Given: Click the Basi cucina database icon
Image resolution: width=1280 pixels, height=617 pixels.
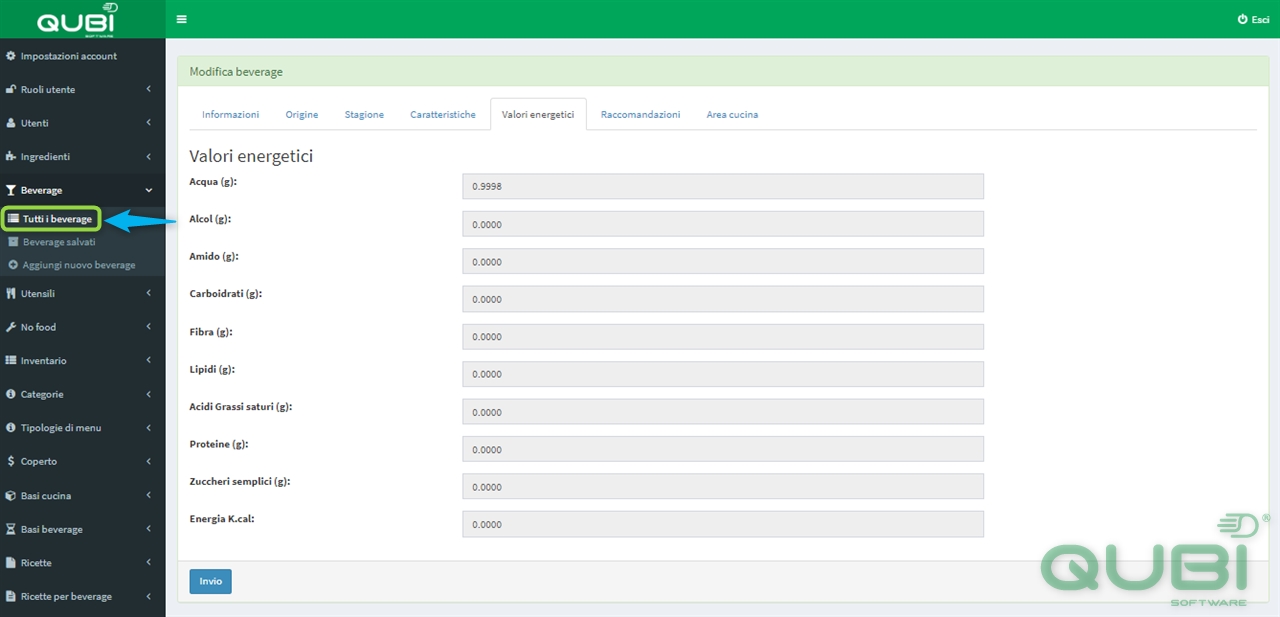Looking at the screenshot, I should pyautogui.click(x=11, y=496).
